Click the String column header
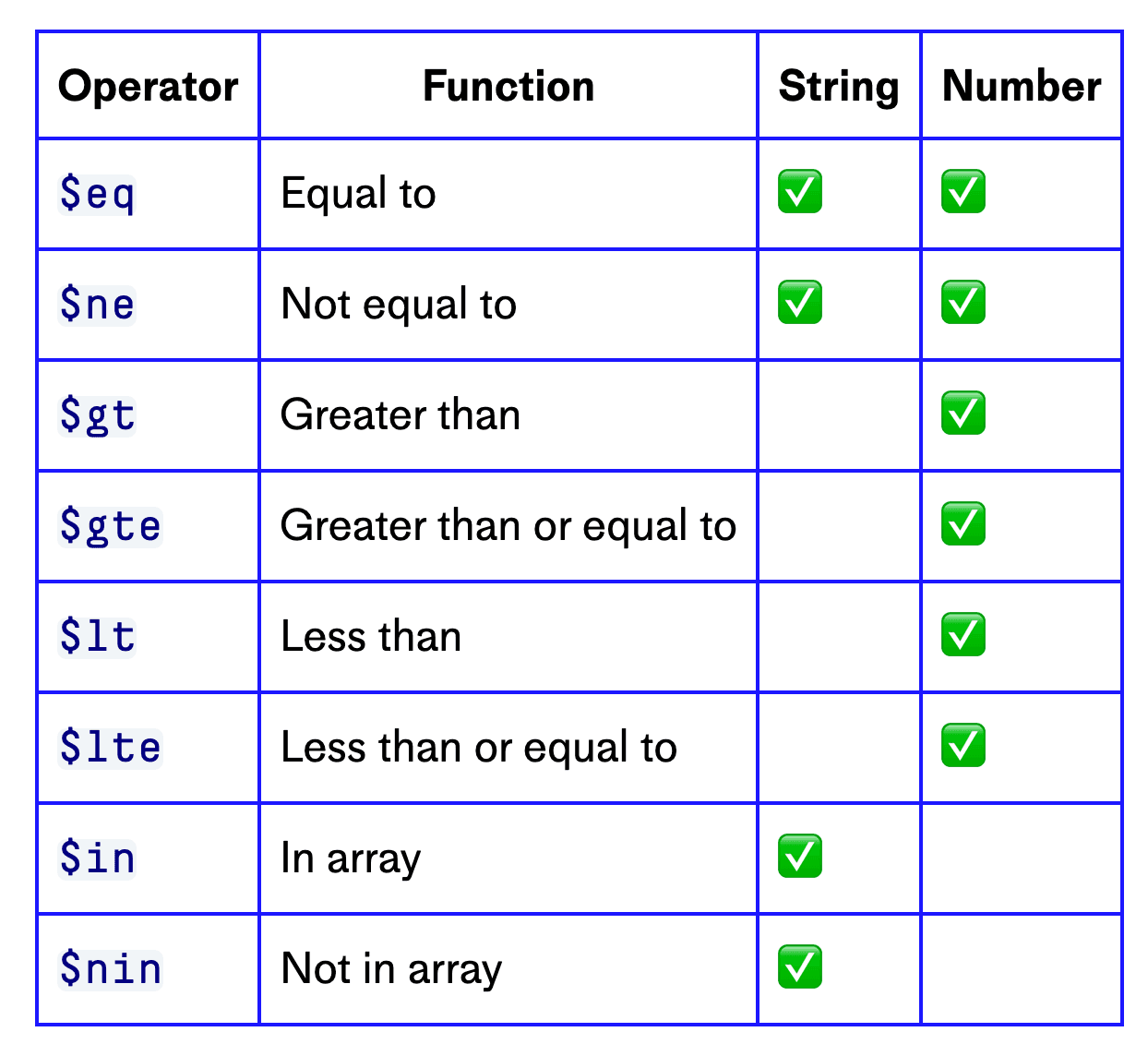Screen dimensions: 1148x1056 pos(839,87)
